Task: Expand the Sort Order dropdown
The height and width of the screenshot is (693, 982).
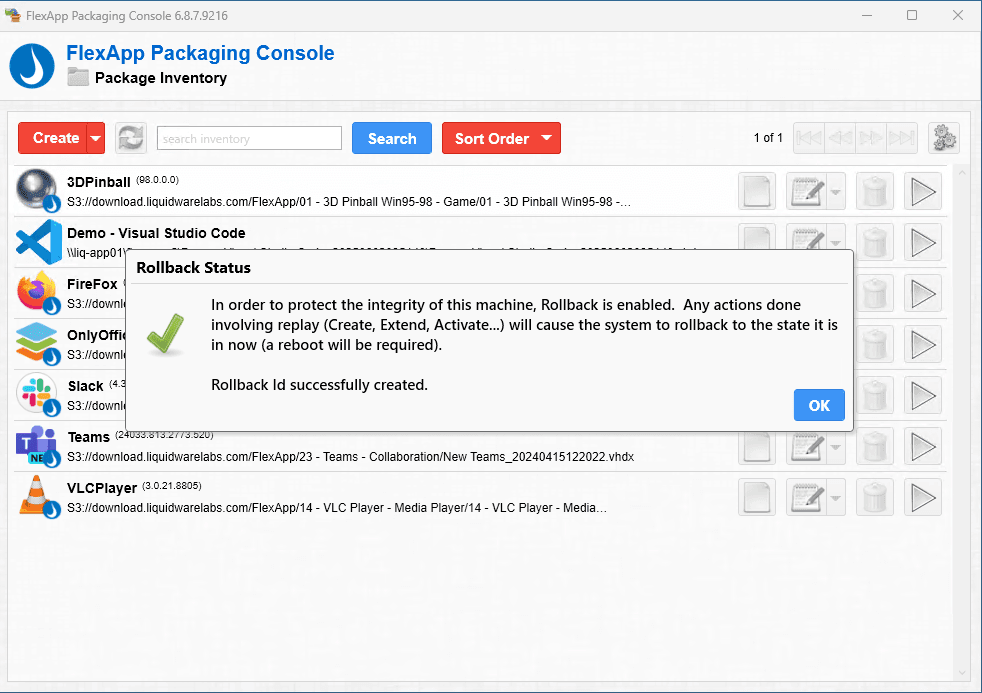Action: click(x=546, y=139)
